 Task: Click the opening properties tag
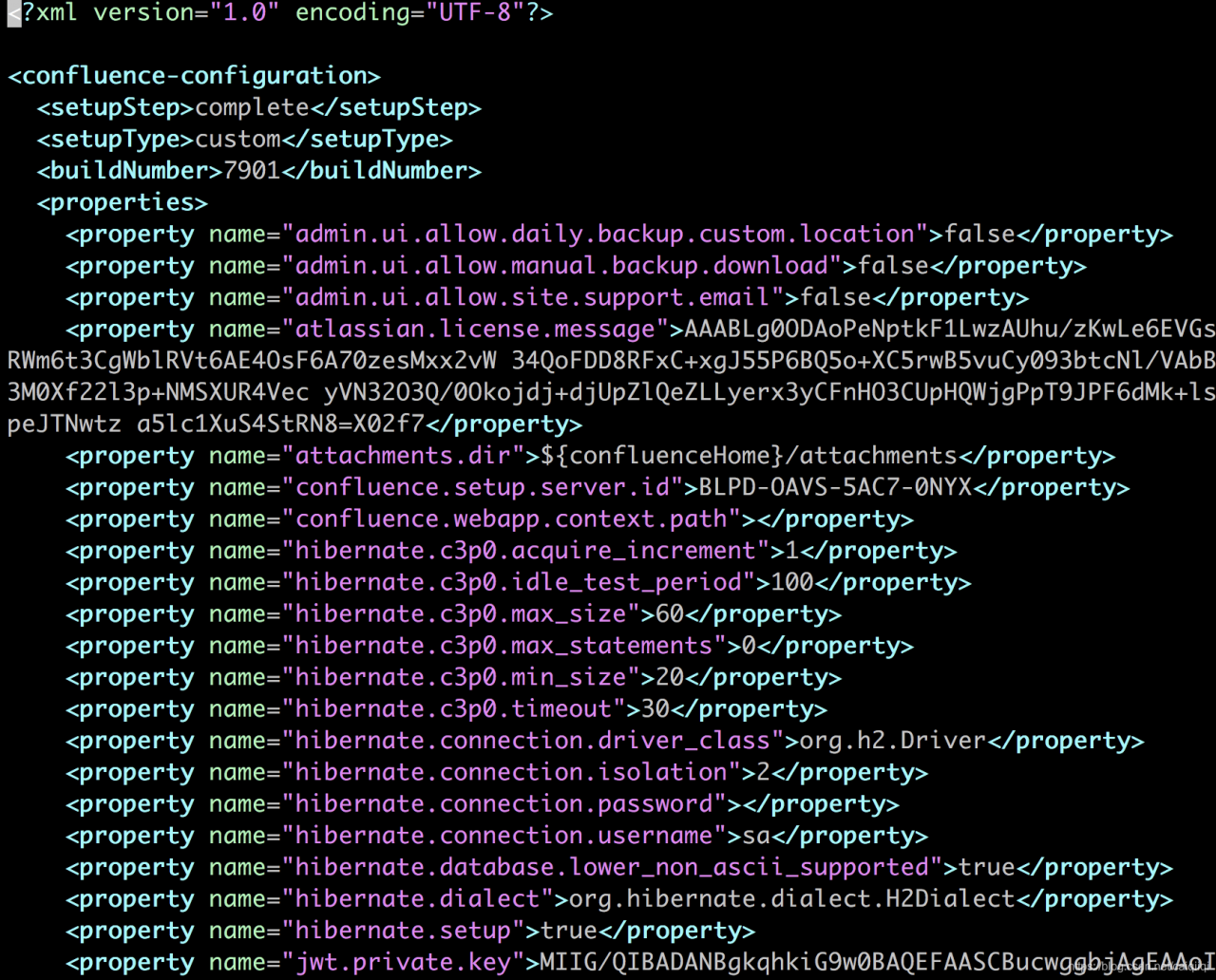[x=123, y=202]
